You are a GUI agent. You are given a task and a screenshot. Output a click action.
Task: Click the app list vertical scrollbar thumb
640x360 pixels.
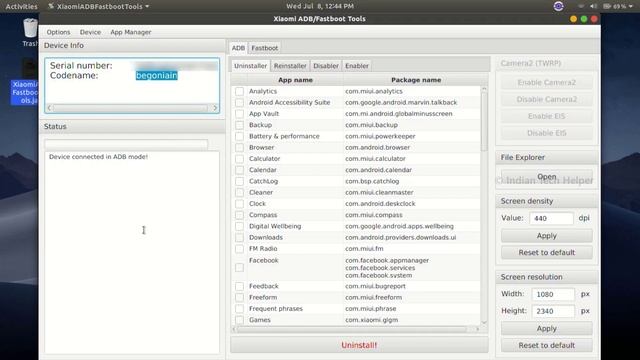(484, 122)
